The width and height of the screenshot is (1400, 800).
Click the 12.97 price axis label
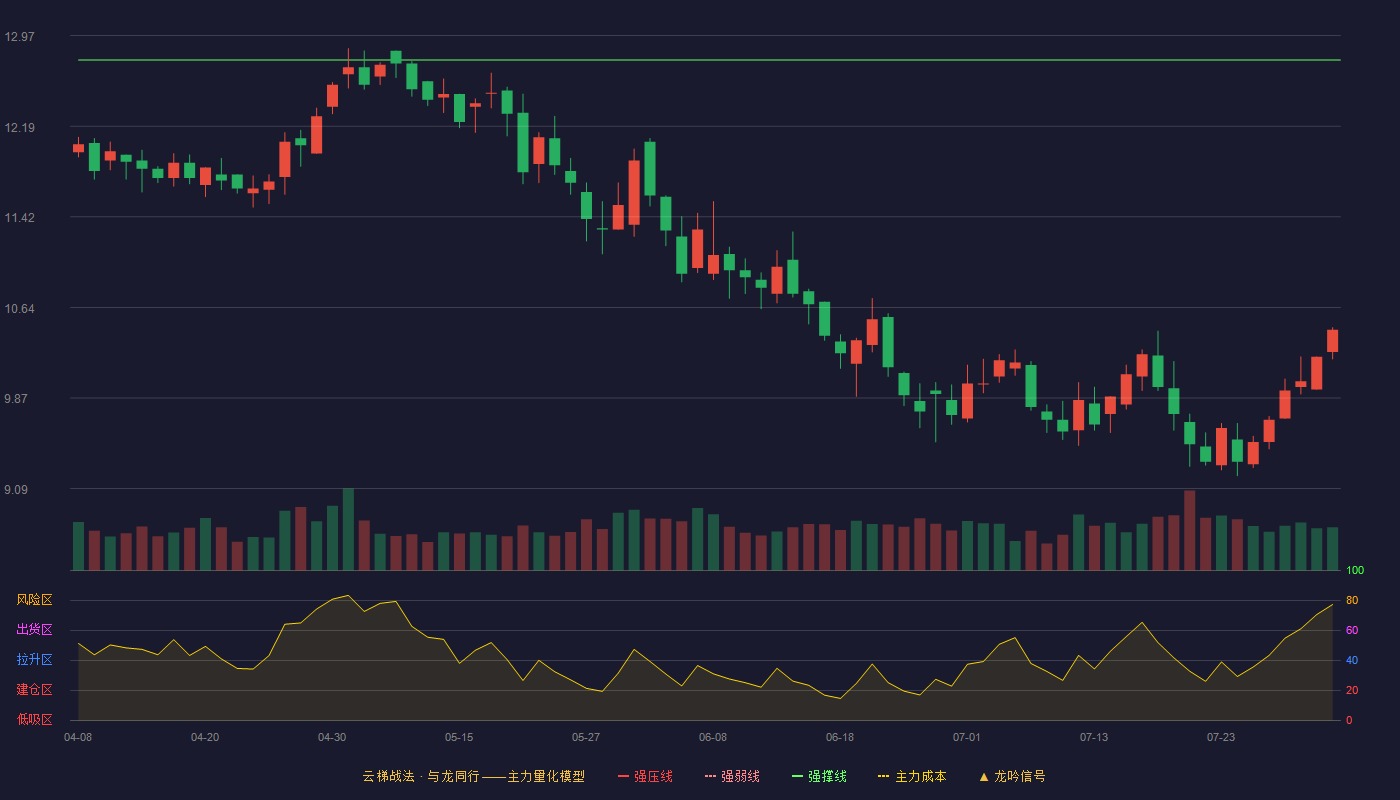coord(19,37)
